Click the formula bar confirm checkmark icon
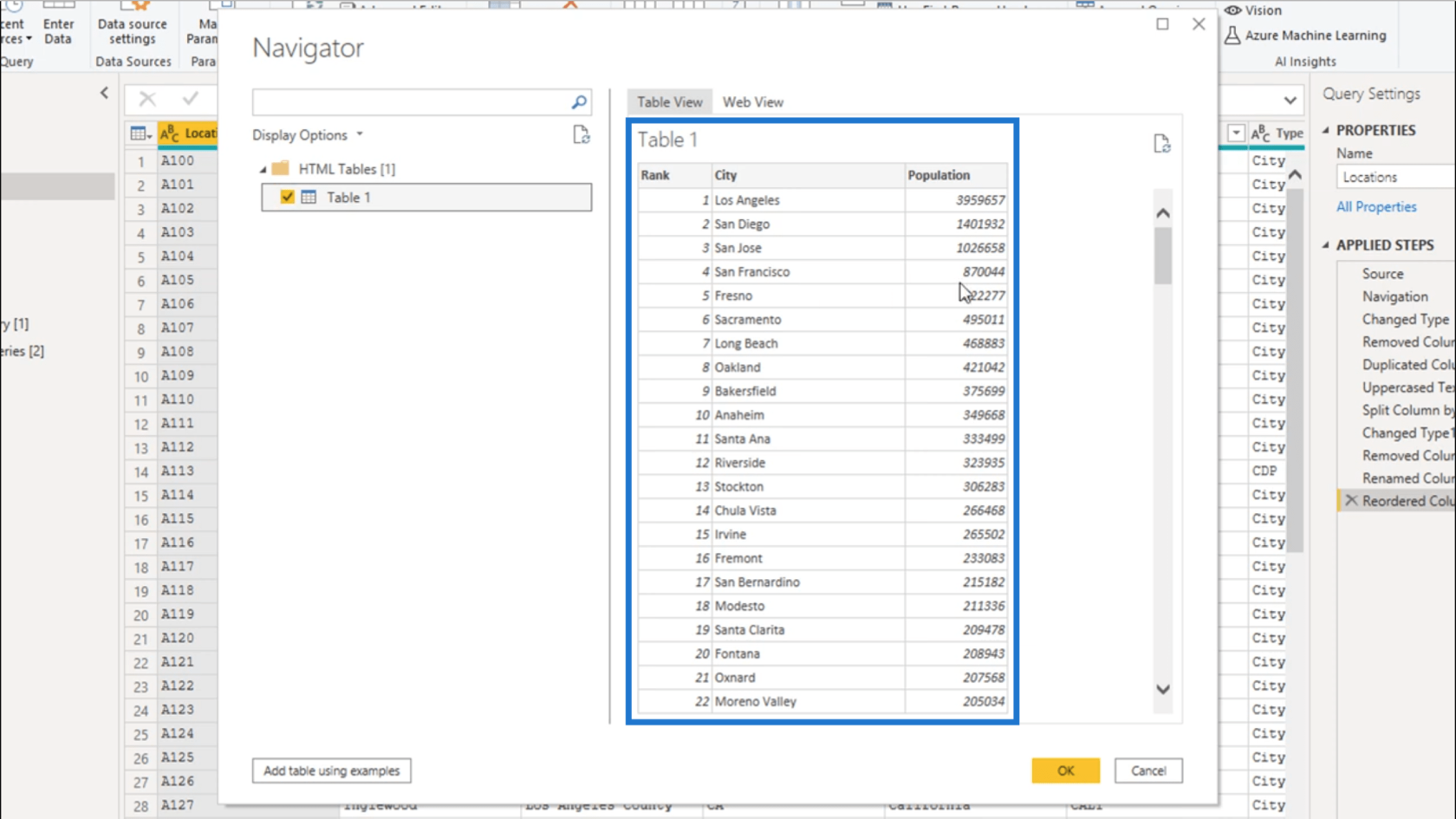The width and height of the screenshot is (1456, 819). pos(191,99)
